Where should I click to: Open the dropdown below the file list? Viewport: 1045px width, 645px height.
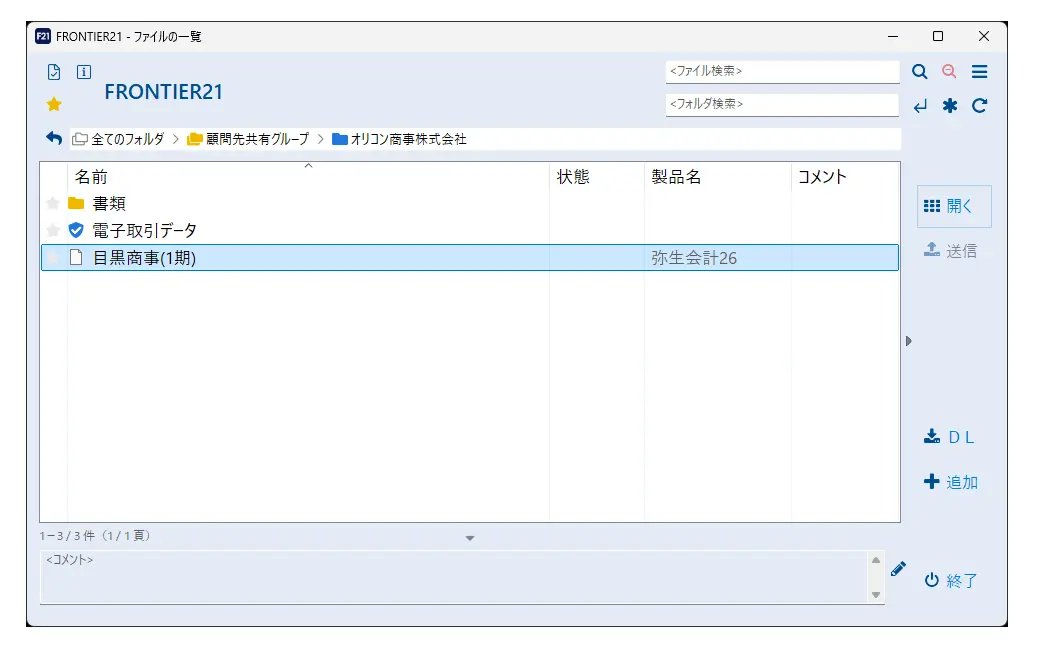coord(470,538)
